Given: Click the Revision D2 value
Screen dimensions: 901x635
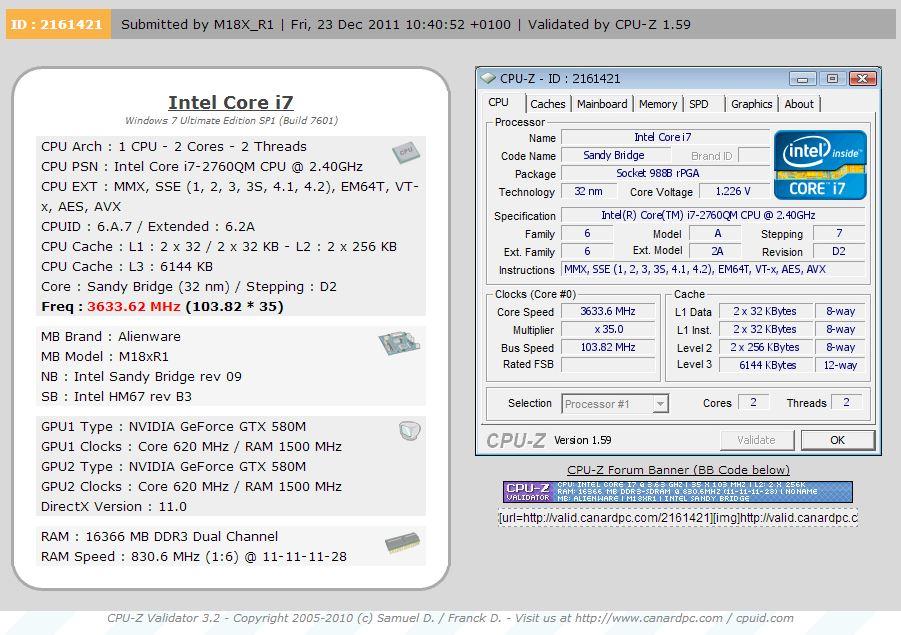Looking at the screenshot, I should [838, 251].
